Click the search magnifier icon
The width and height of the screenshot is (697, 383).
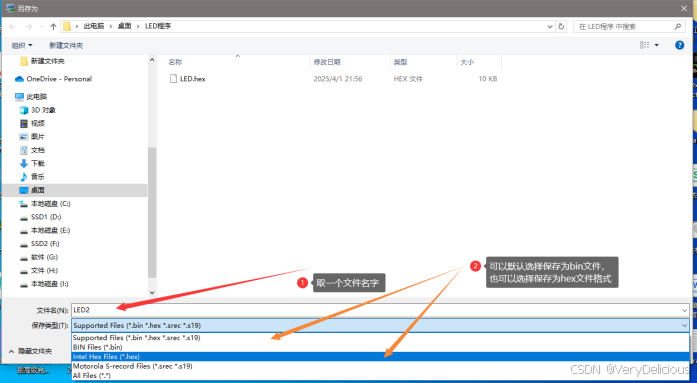coord(677,27)
